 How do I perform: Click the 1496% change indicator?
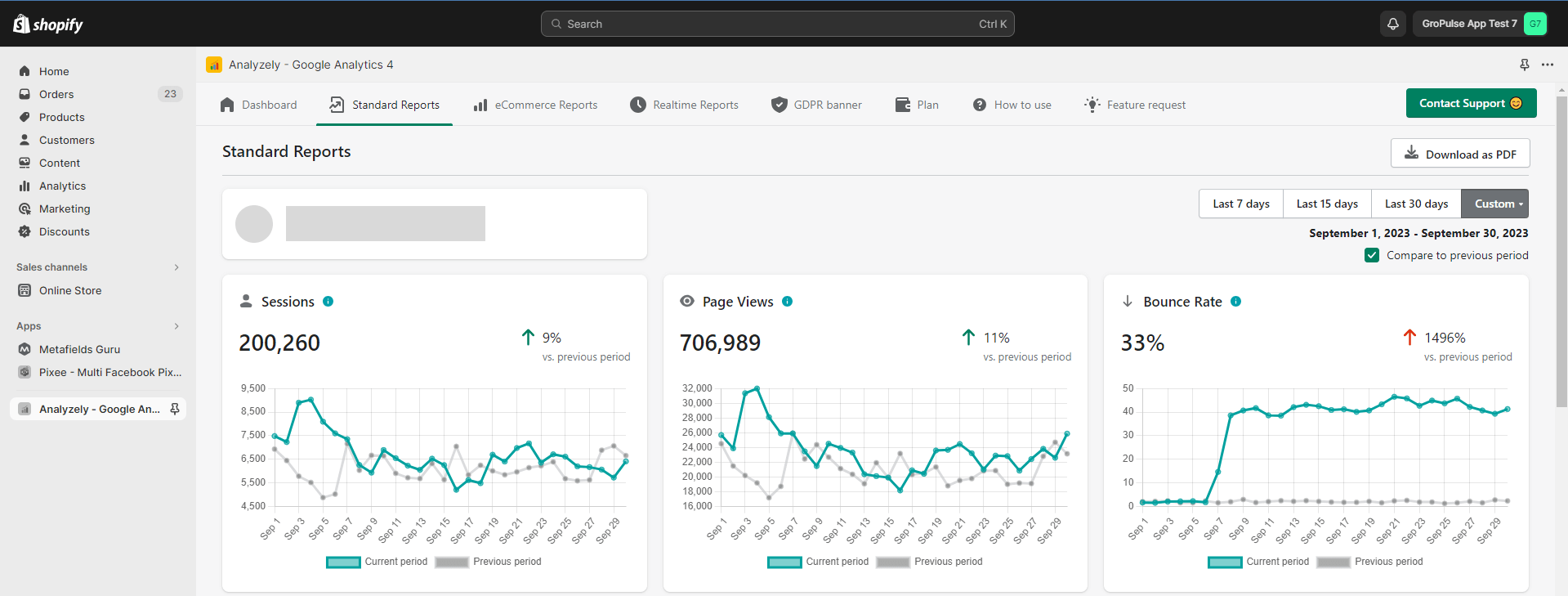1445,338
